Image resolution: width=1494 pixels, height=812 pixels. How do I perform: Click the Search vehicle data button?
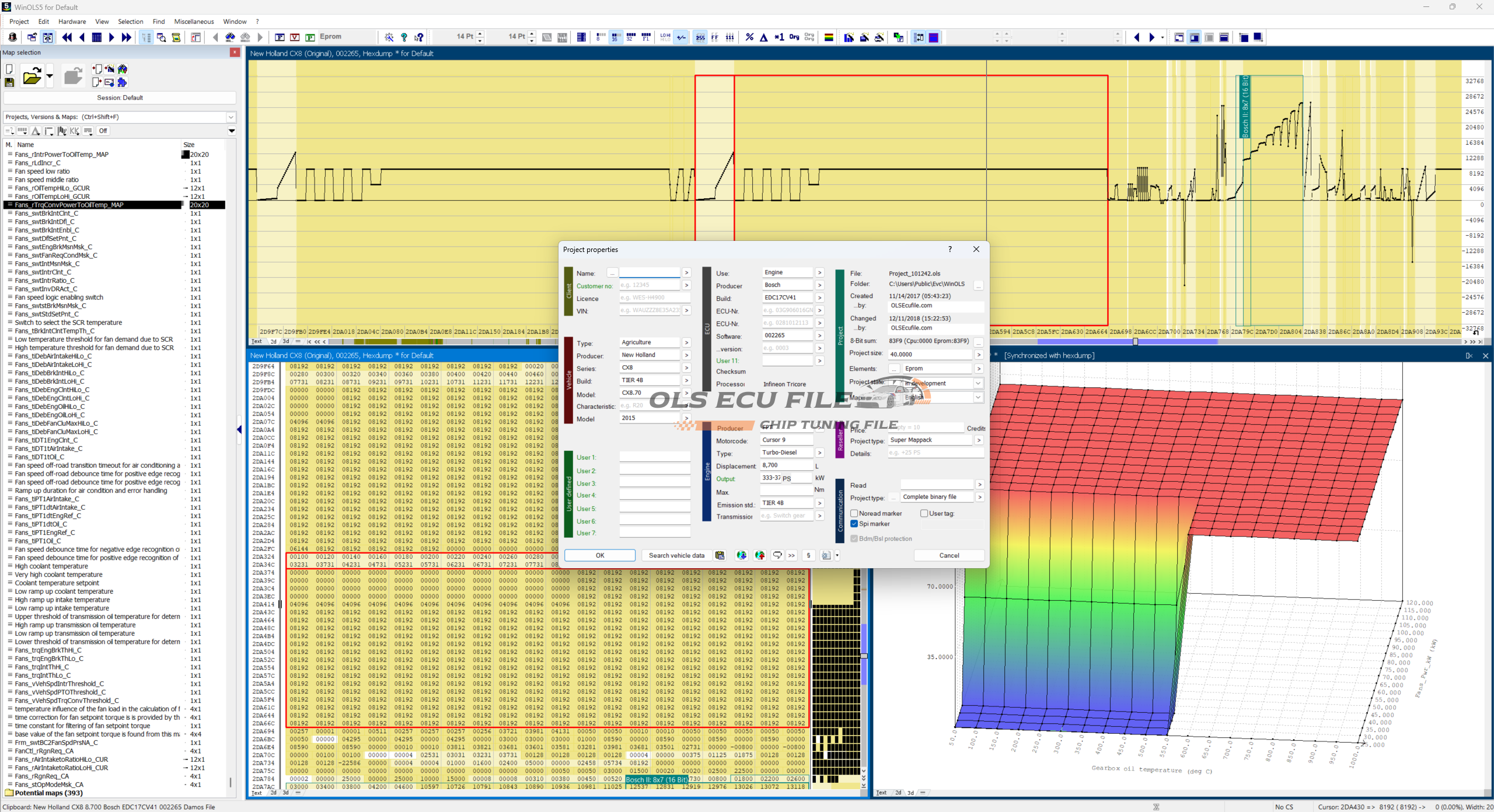(x=676, y=555)
